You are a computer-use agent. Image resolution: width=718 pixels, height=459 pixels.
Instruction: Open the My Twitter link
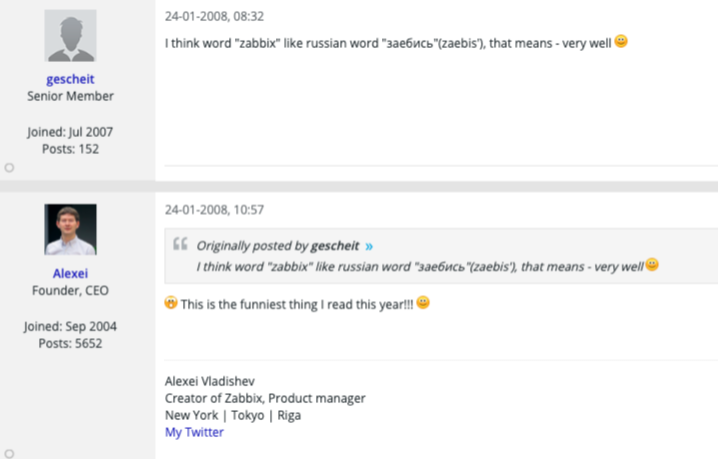tap(194, 432)
